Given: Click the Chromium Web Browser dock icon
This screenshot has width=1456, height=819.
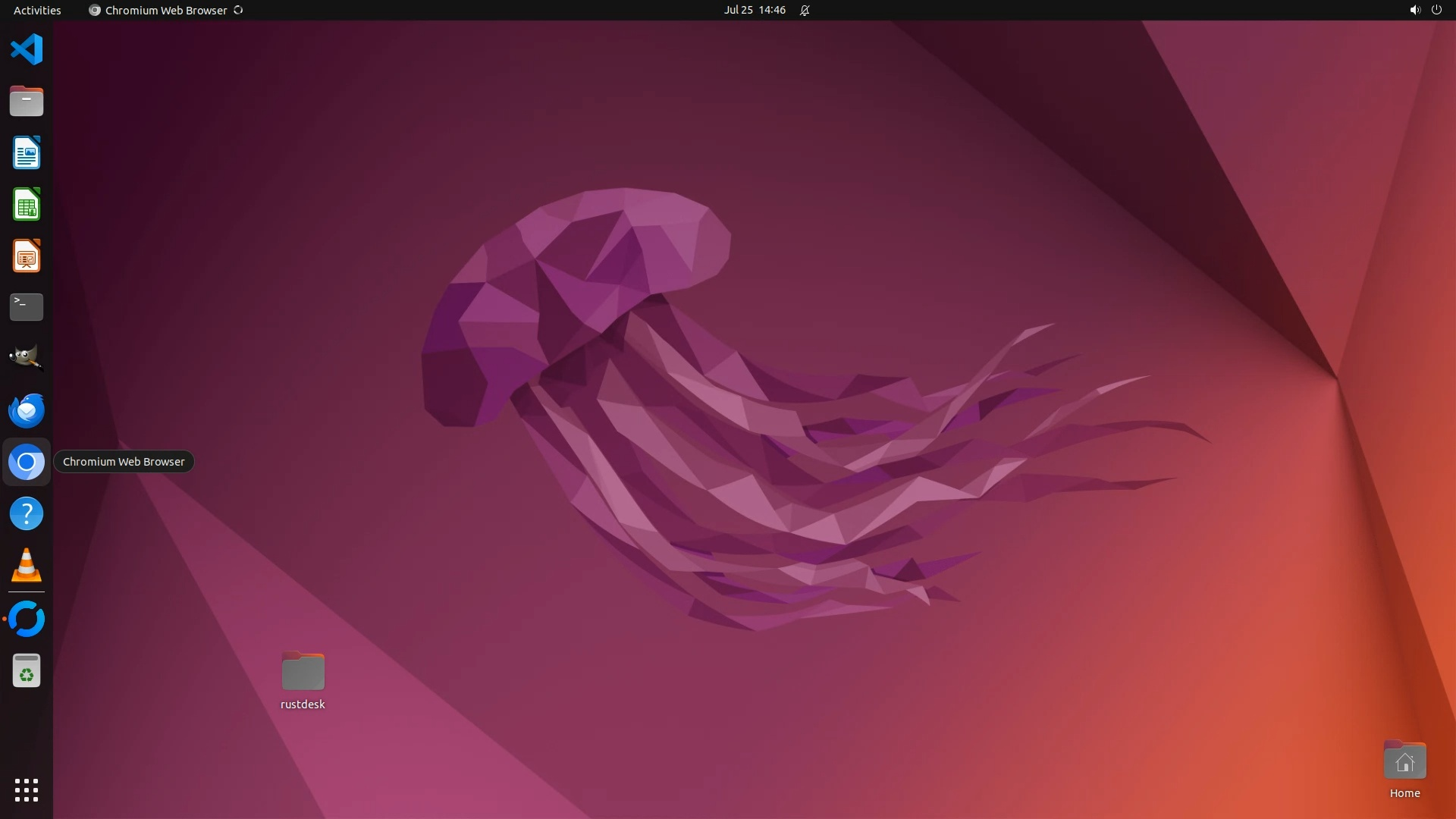Looking at the screenshot, I should point(27,462).
